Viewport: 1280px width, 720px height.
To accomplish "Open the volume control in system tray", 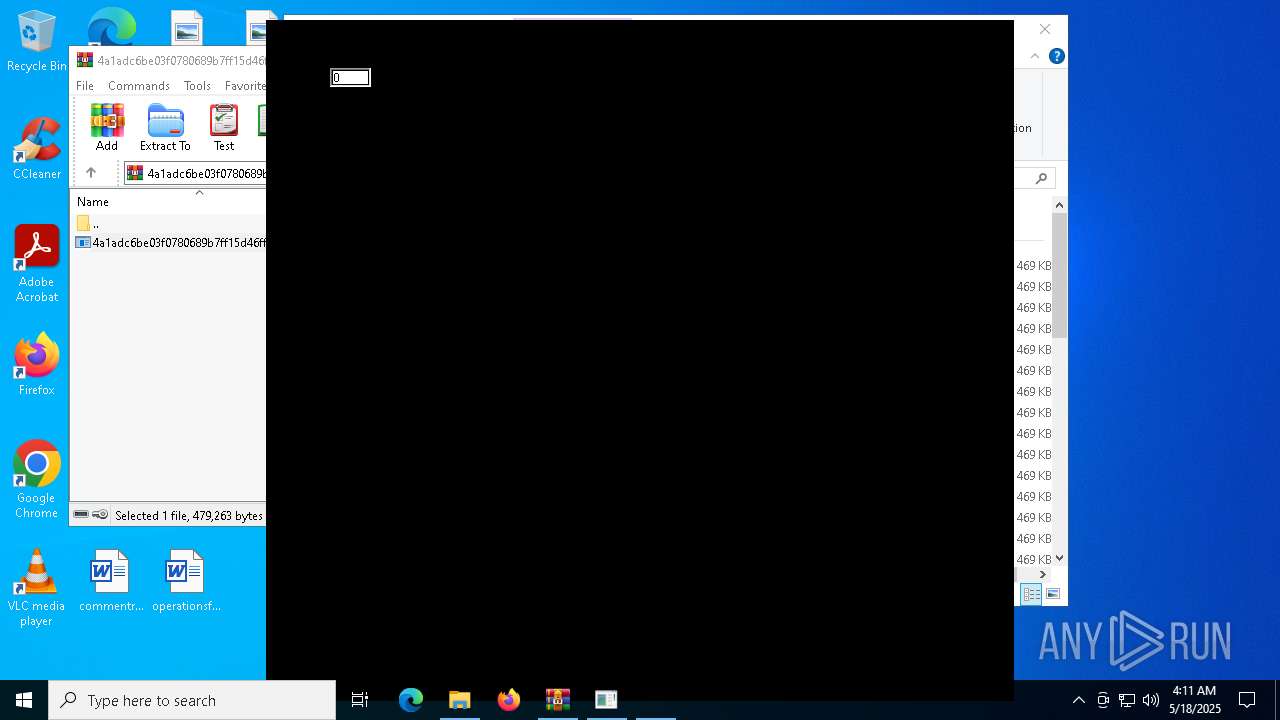I will [1151, 700].
